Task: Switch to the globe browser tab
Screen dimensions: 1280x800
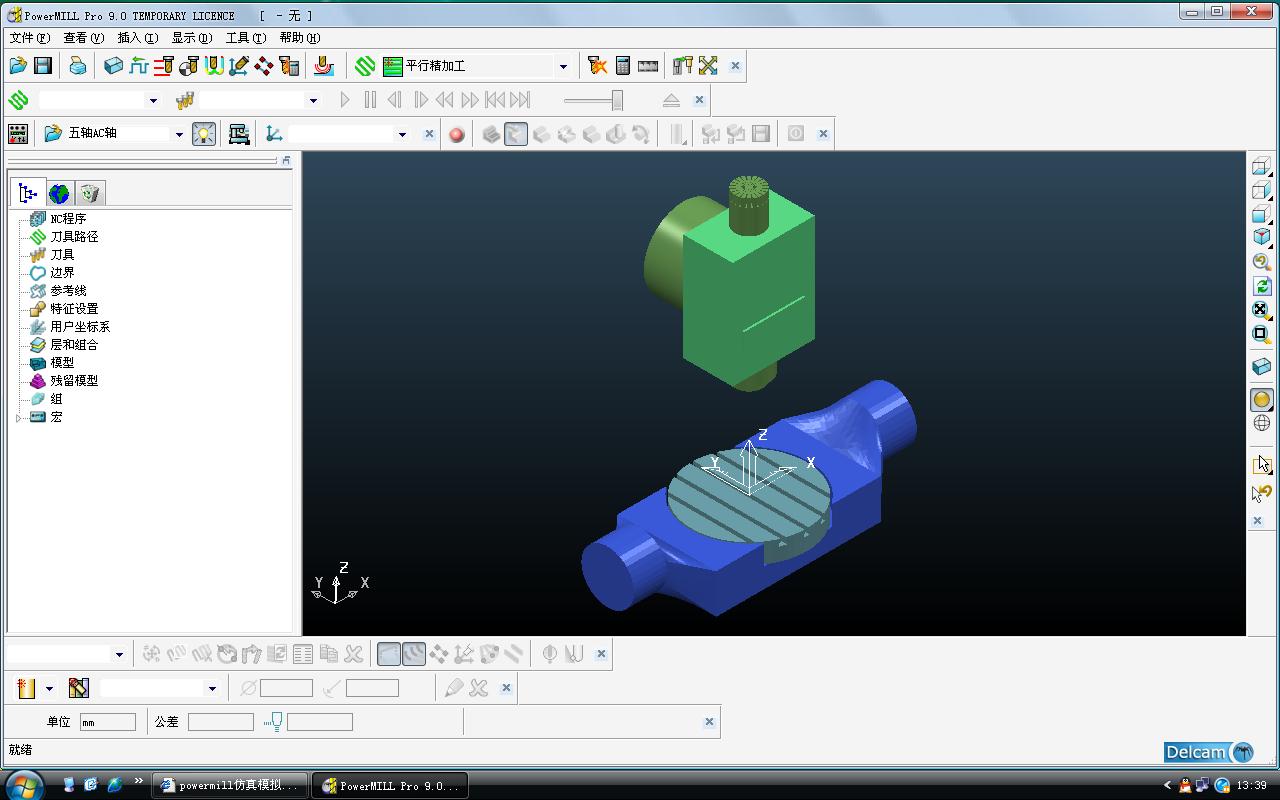Action: coord(59,193)
